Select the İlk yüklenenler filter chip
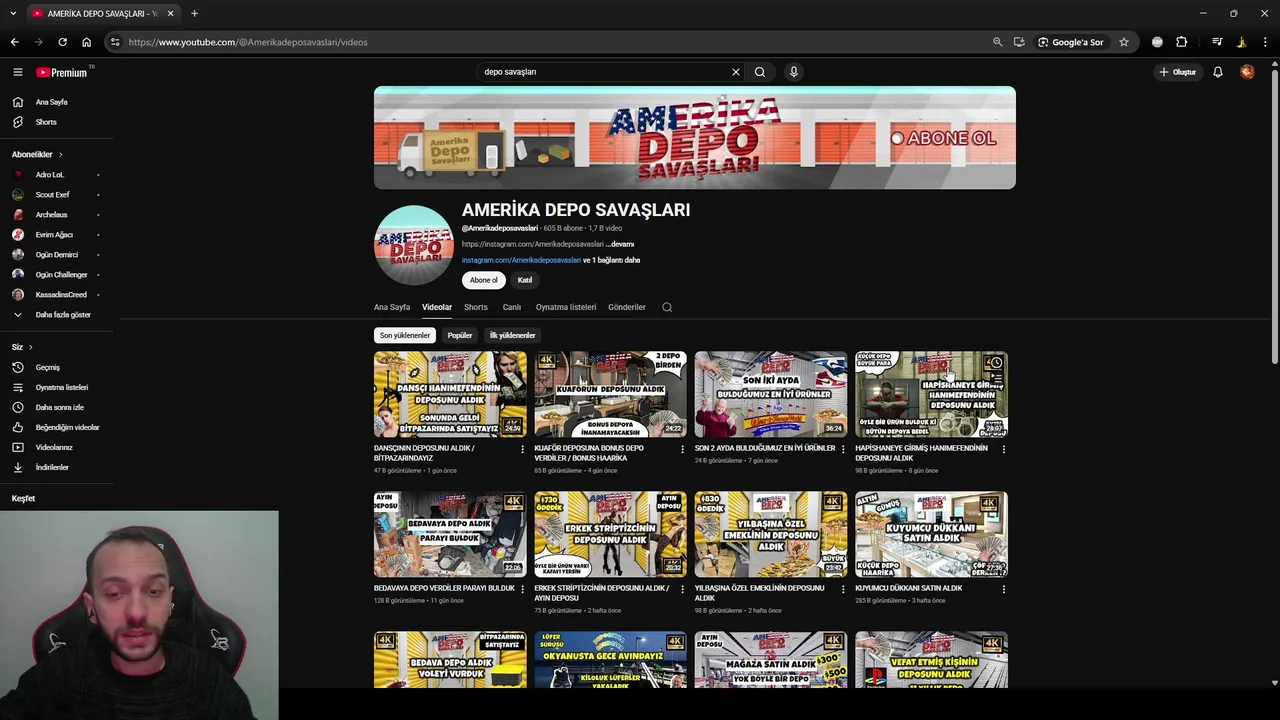 point(512,335)
